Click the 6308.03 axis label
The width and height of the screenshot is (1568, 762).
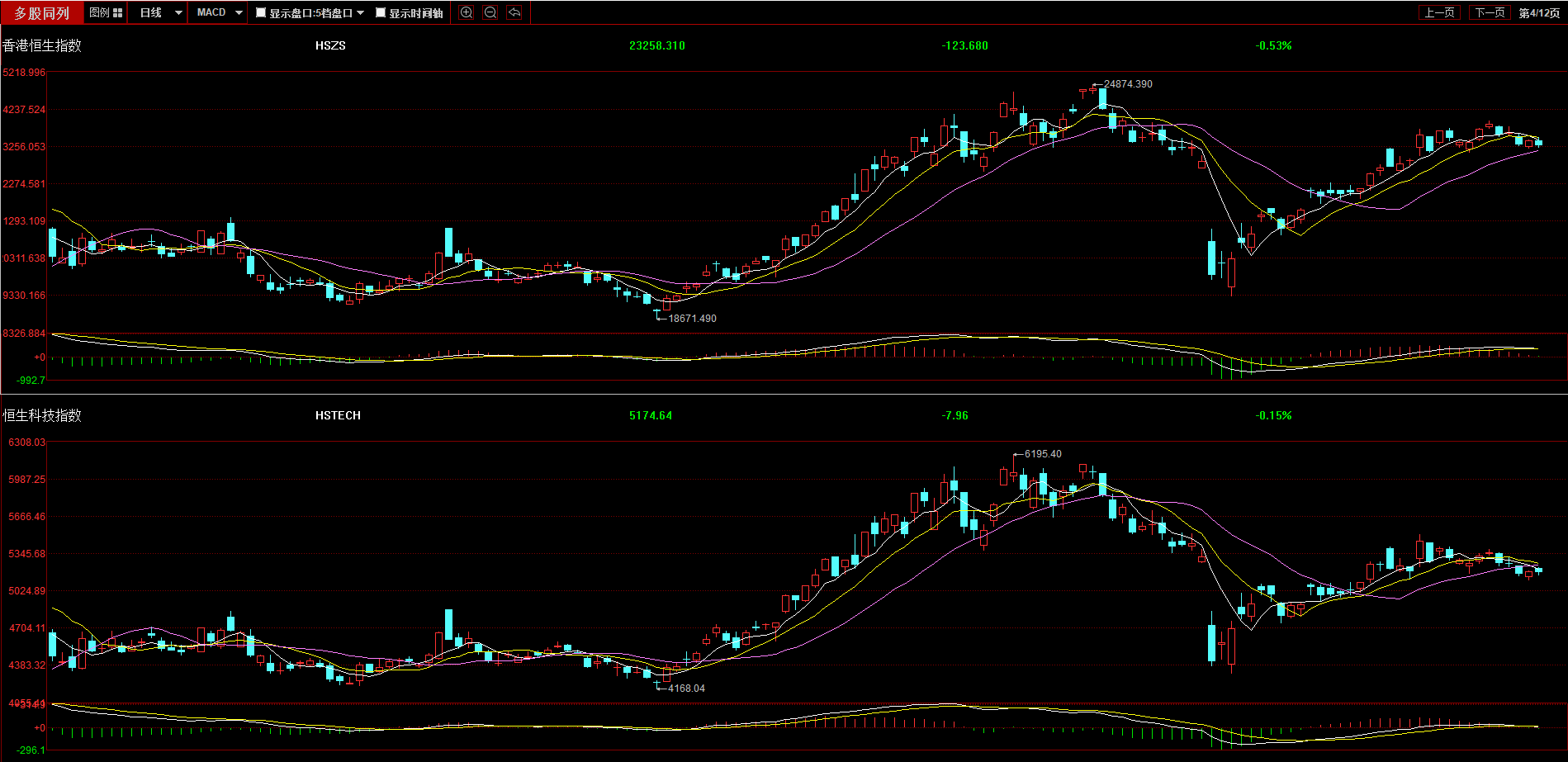27,443
